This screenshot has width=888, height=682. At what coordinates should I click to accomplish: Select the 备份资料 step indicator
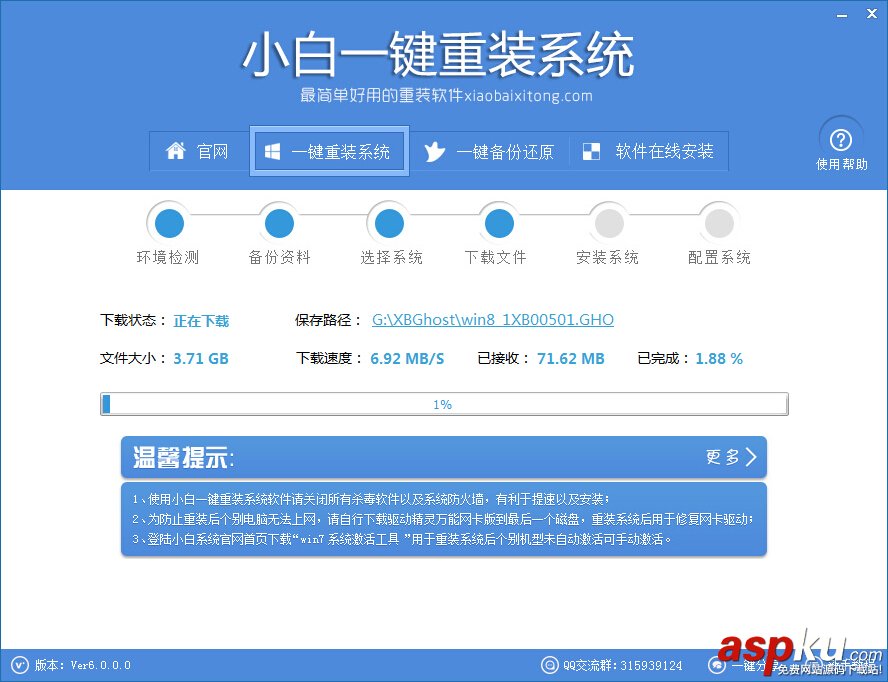(278, 223)
